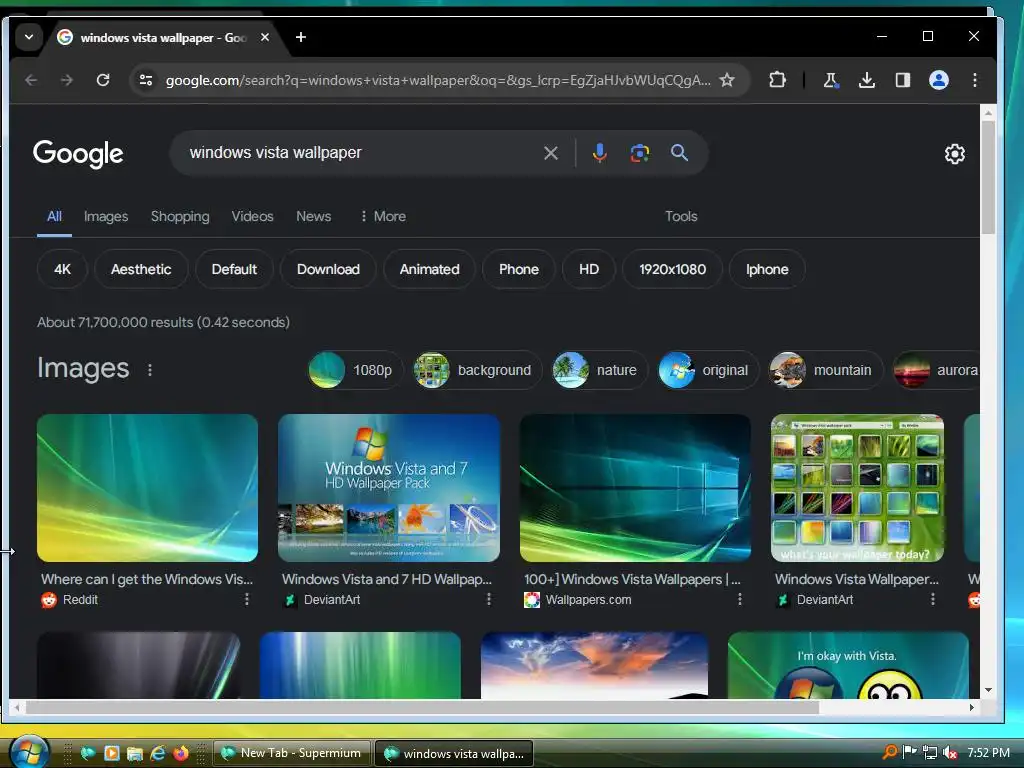Search by image with Lens icon

click(639, 153)
